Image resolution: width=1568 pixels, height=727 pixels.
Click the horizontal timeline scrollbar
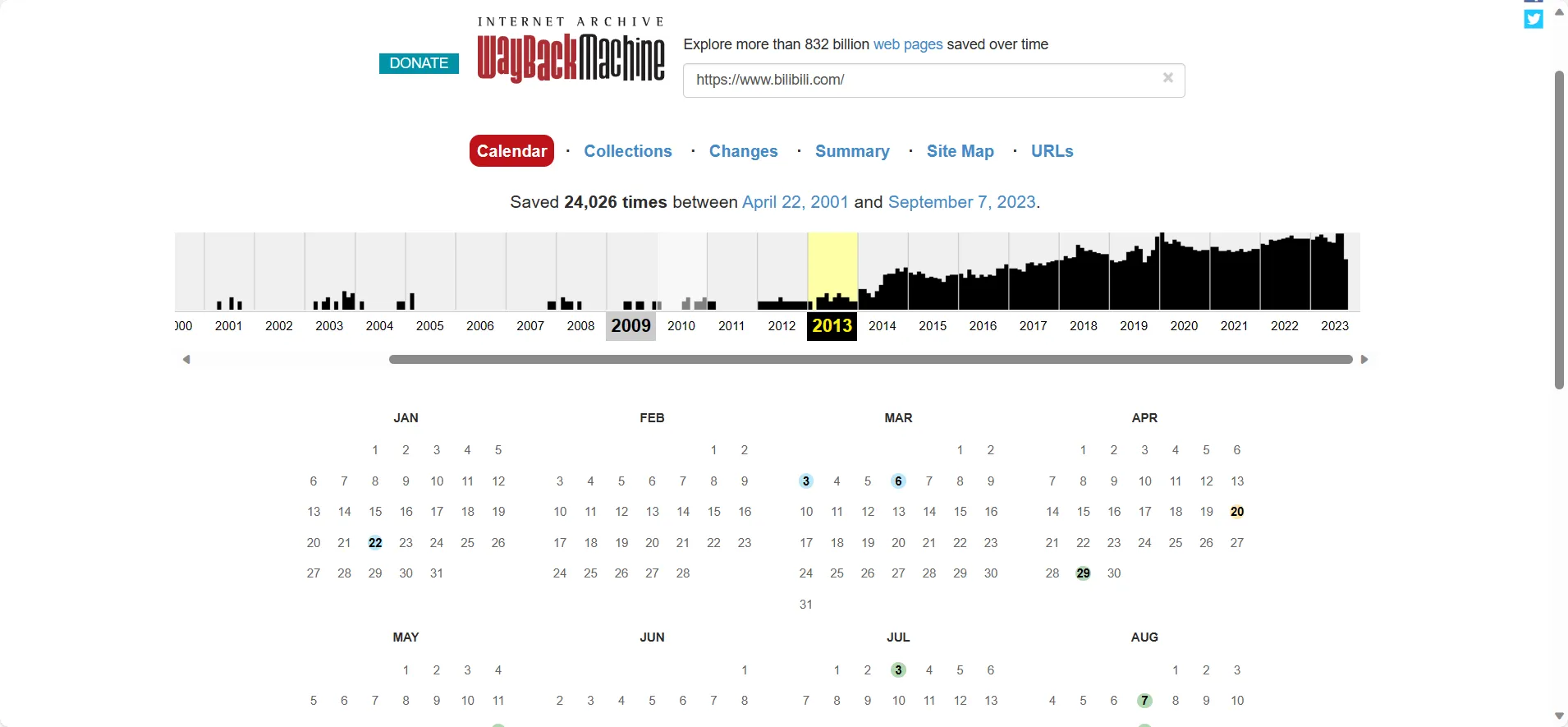[870, 360]
